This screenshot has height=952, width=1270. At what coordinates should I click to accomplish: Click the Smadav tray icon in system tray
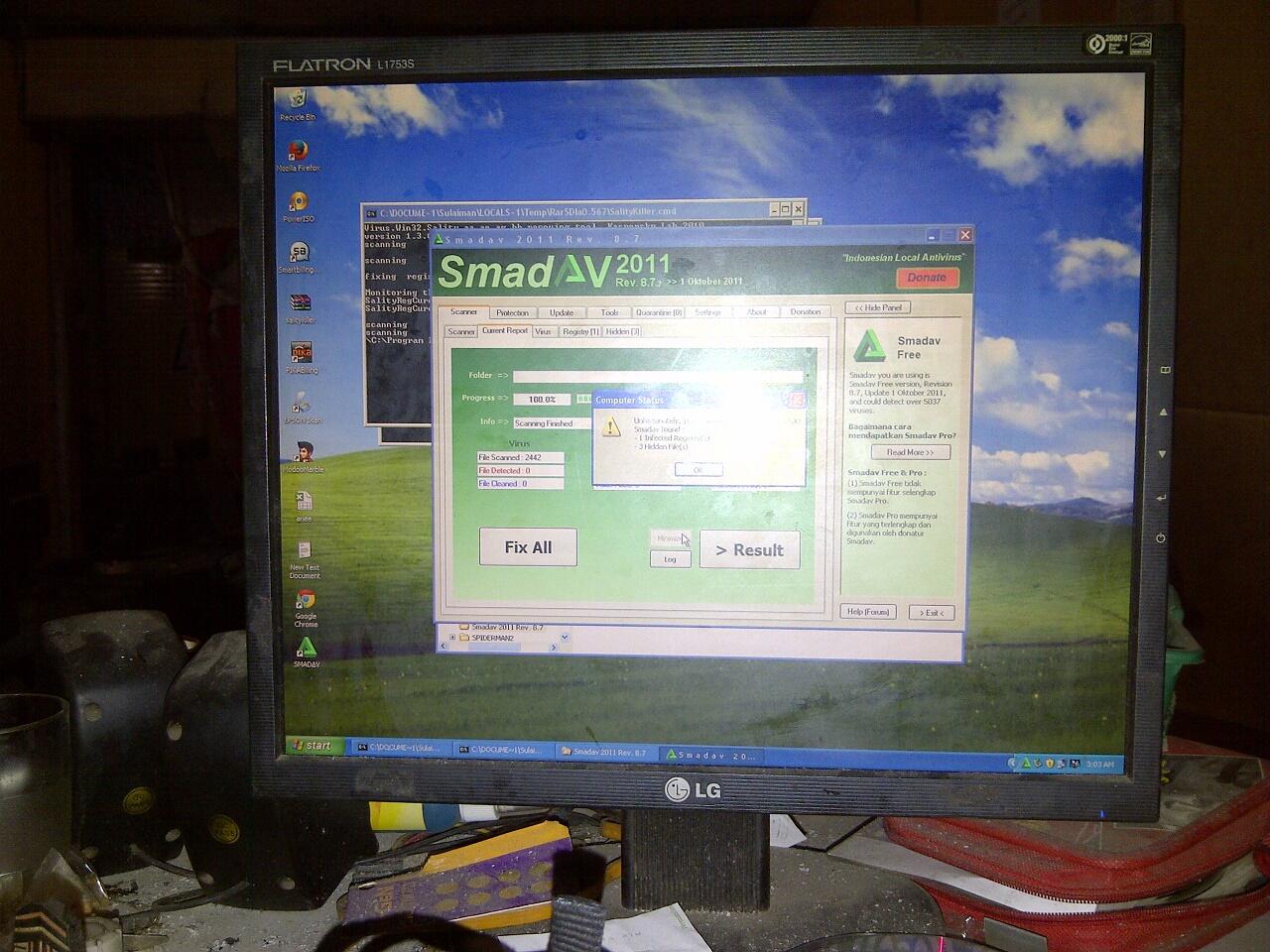1026,764
